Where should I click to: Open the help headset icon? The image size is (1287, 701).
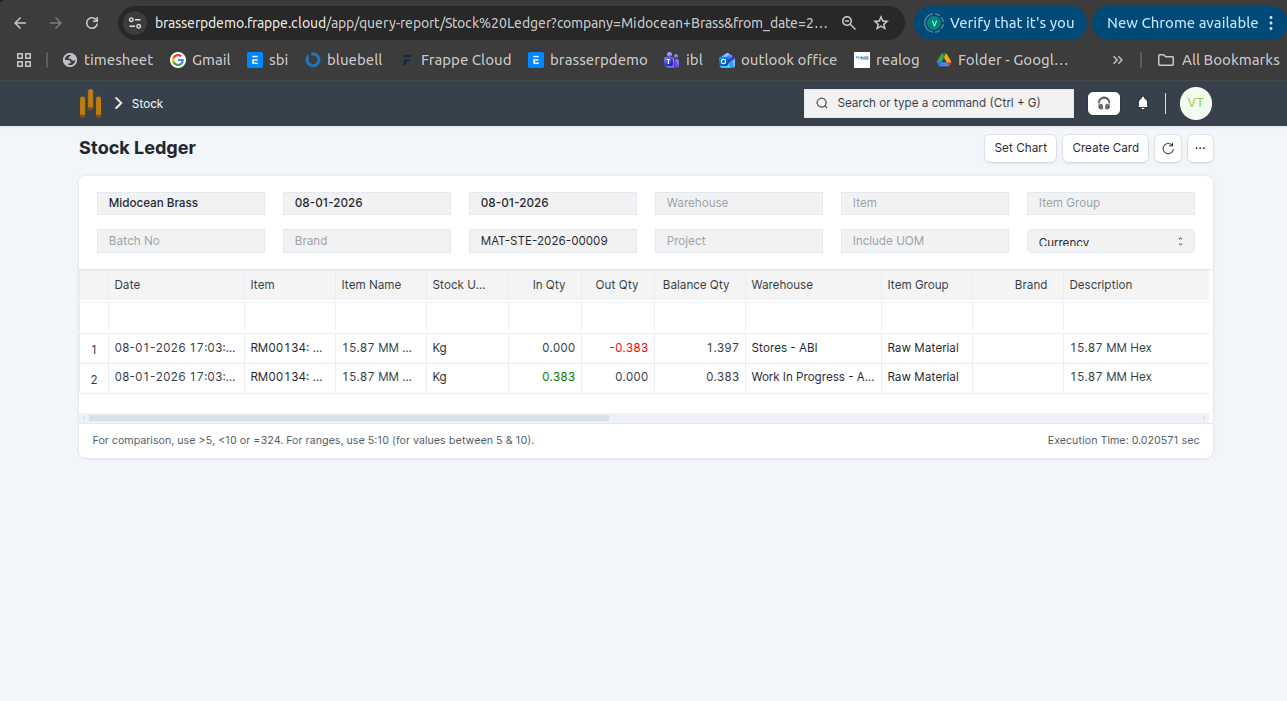click(x=1104, y=103)
